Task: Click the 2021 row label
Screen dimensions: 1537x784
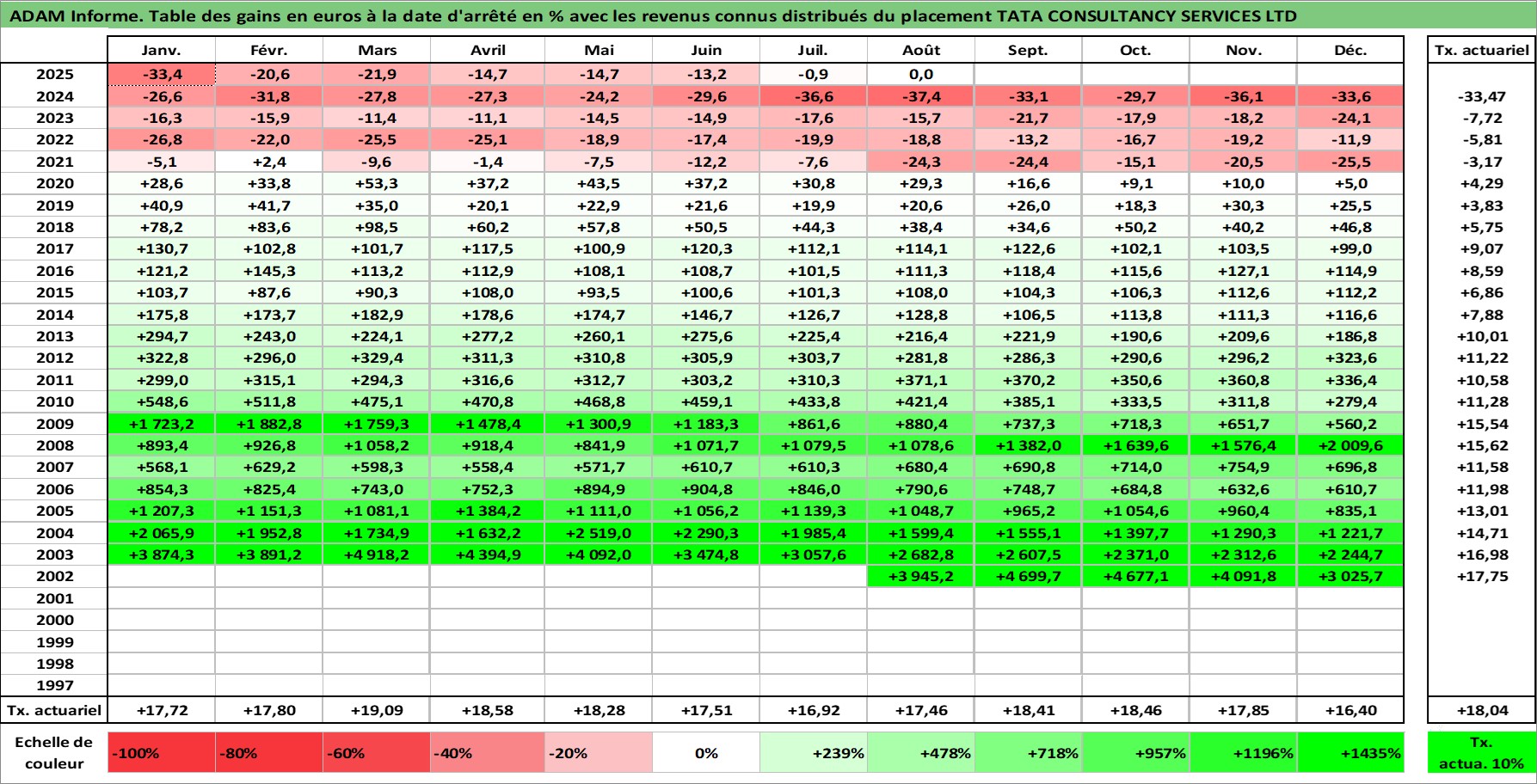Action: pyautogui.click(x=54, y=162)
